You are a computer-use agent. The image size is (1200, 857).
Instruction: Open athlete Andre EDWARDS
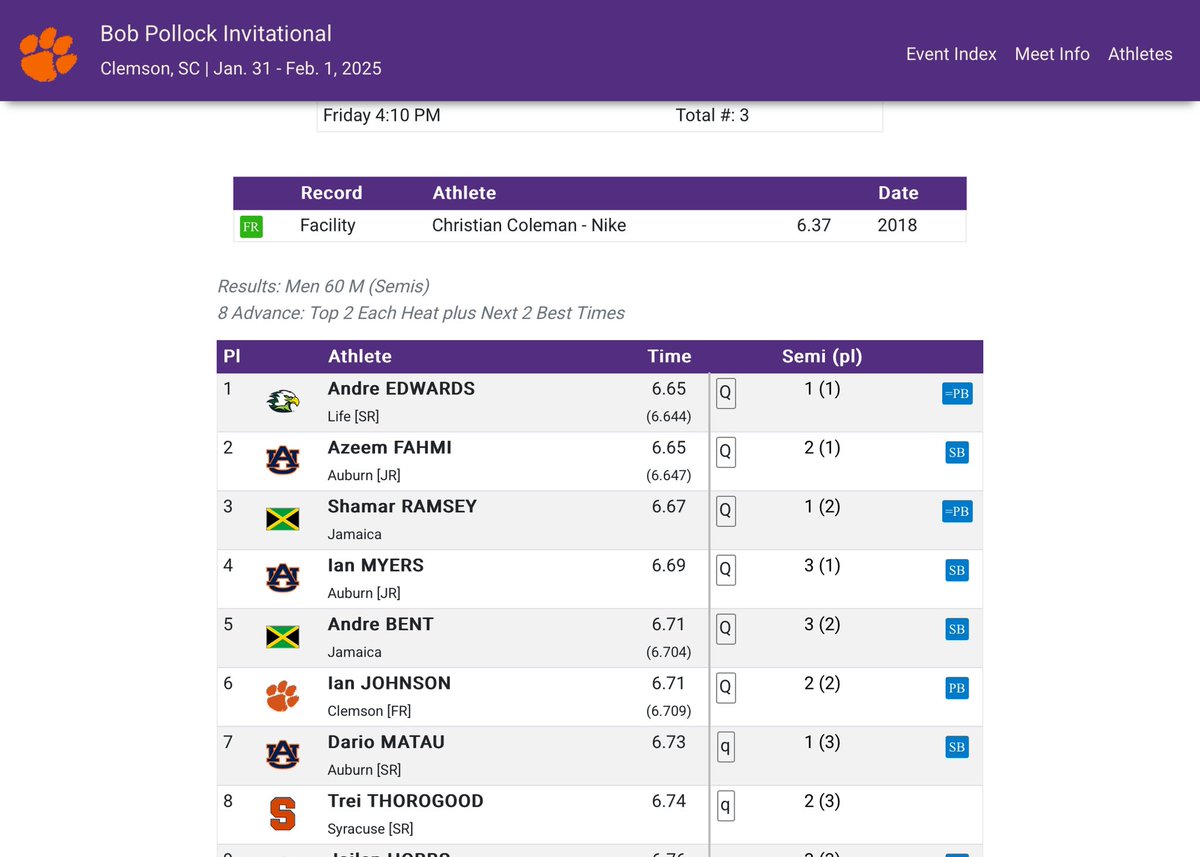[401, 388]
